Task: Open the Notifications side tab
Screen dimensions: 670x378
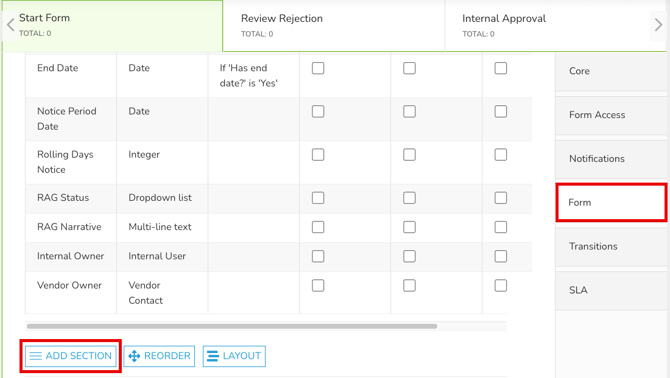Action: 611,158
